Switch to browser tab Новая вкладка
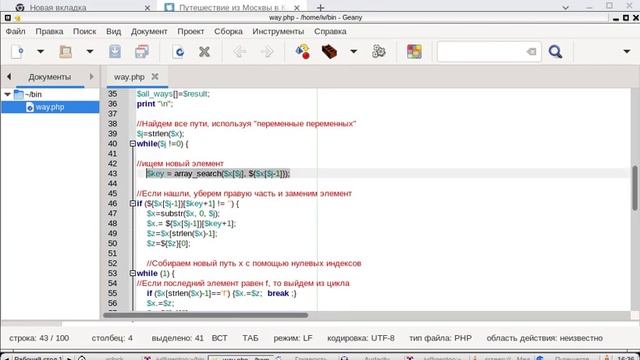The width and height of the screenshot is (640, 360). 58,7
